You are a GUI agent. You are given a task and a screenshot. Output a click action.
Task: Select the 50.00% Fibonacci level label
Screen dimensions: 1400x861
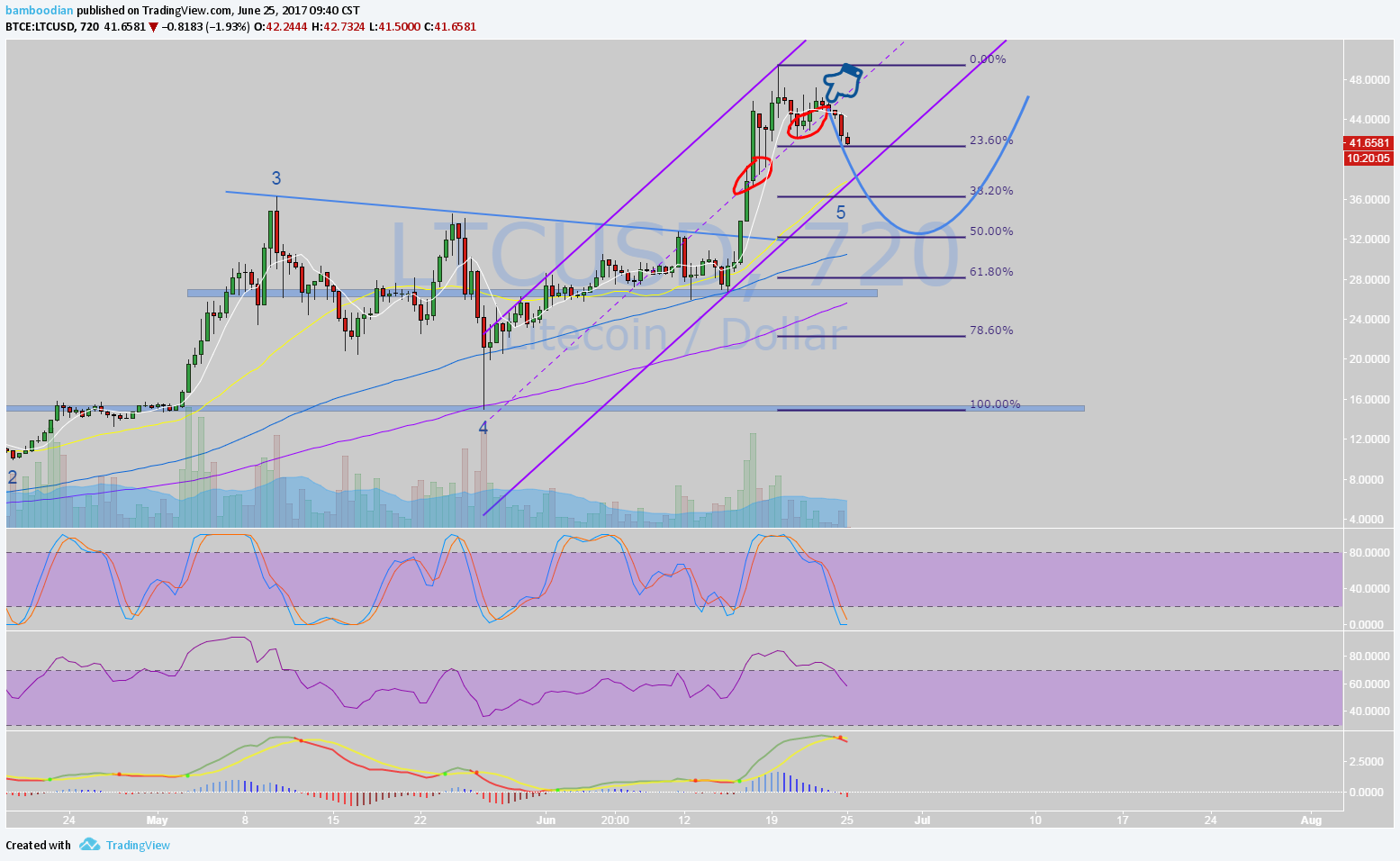[991, 231]
